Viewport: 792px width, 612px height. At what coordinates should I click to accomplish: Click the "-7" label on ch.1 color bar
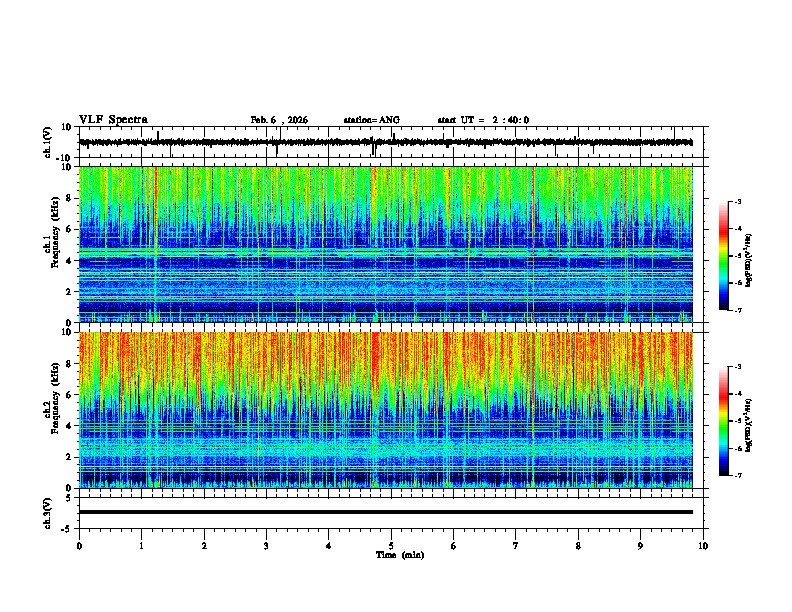738,310
